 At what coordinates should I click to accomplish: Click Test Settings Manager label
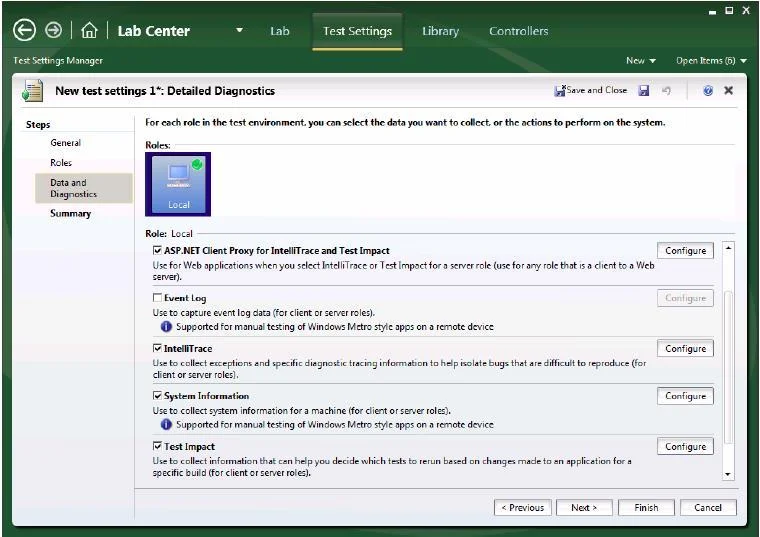(58, 61)
